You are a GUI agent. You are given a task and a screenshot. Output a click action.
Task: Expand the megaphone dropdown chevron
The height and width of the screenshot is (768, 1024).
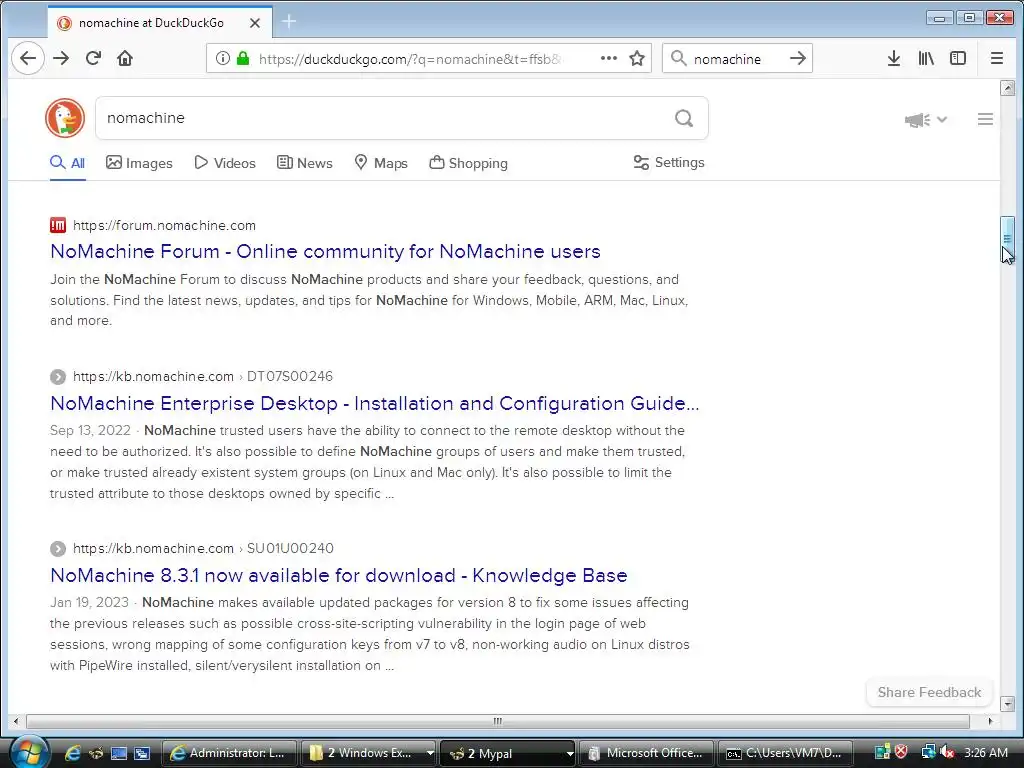click(942, 120)
